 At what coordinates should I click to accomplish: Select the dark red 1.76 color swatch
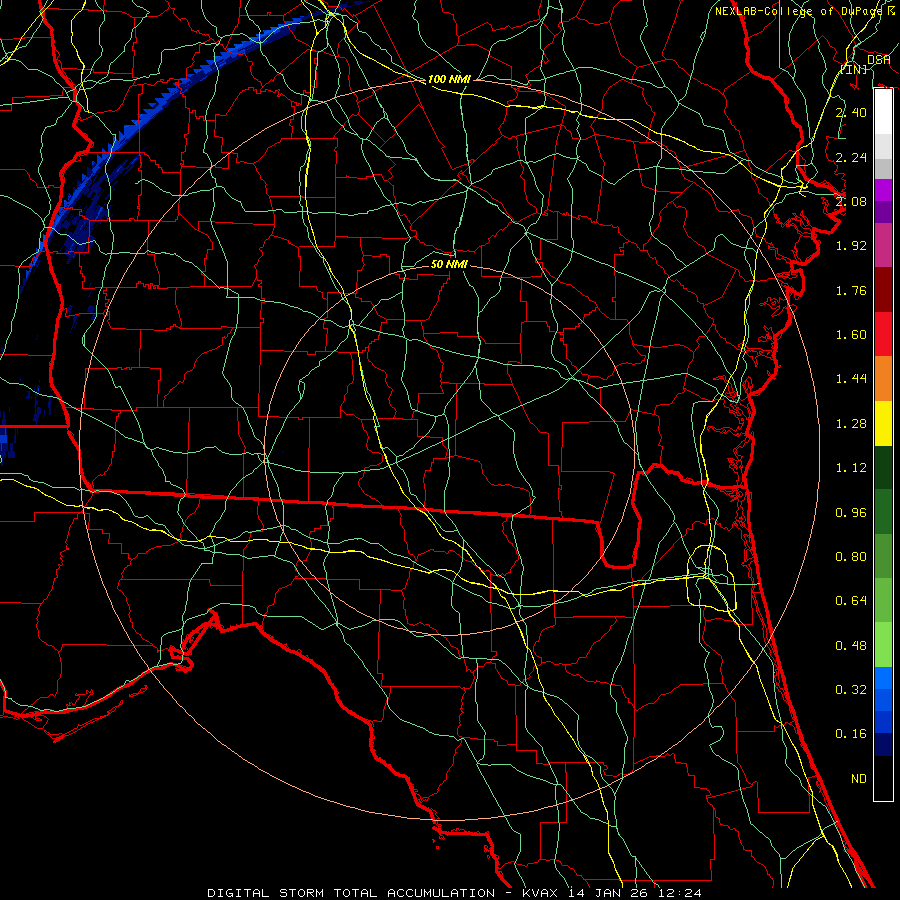pyautogui.click(x=883, y=290)
